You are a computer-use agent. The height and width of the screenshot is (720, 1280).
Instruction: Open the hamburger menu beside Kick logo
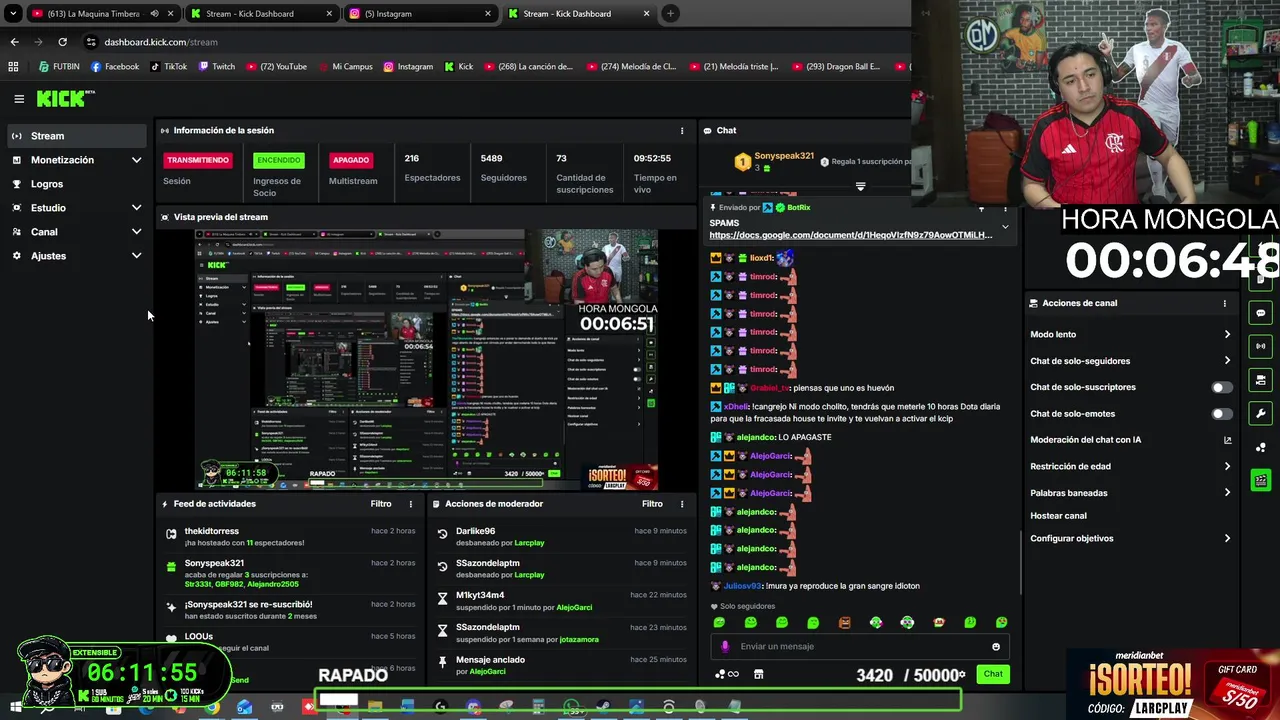[19, 98]
